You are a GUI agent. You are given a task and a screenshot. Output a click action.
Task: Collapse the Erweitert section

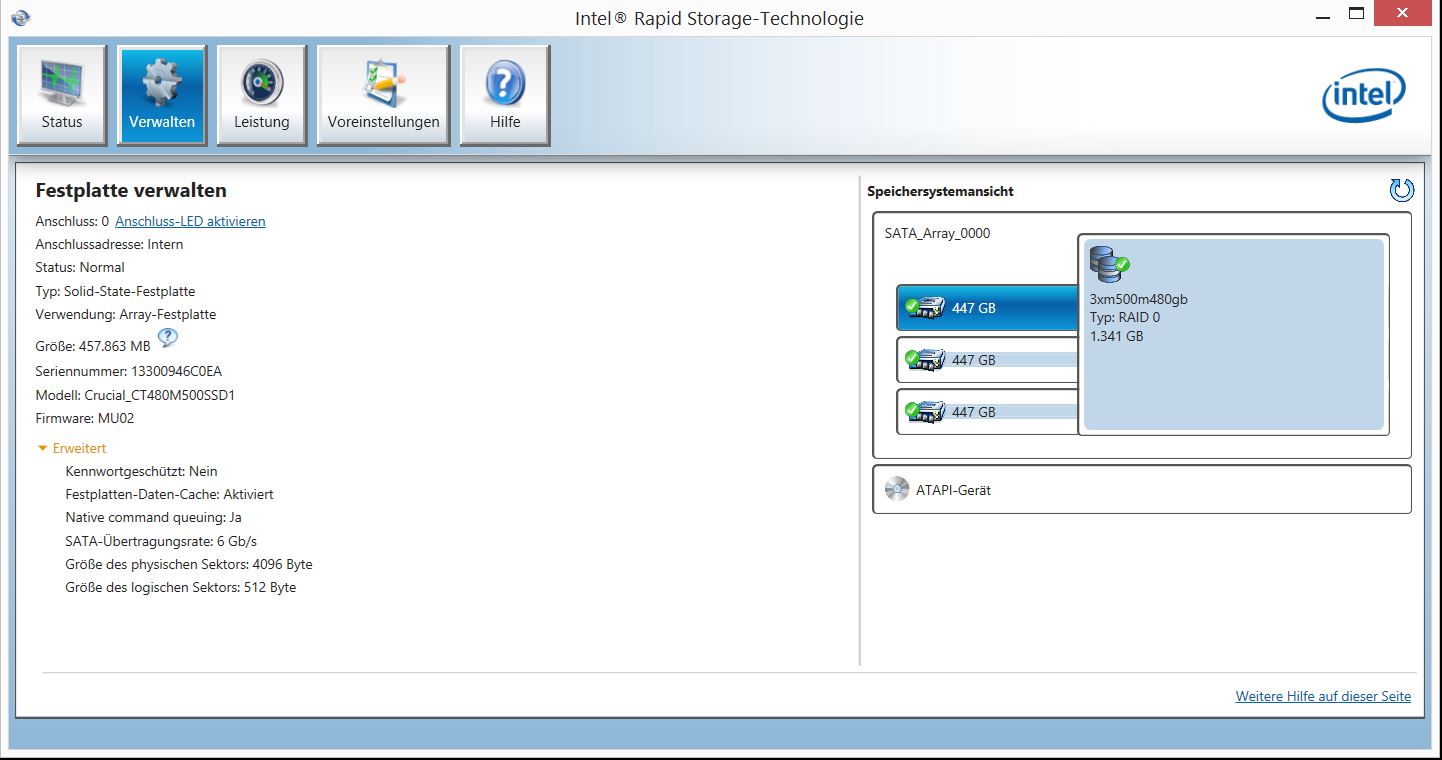point(71,448)
